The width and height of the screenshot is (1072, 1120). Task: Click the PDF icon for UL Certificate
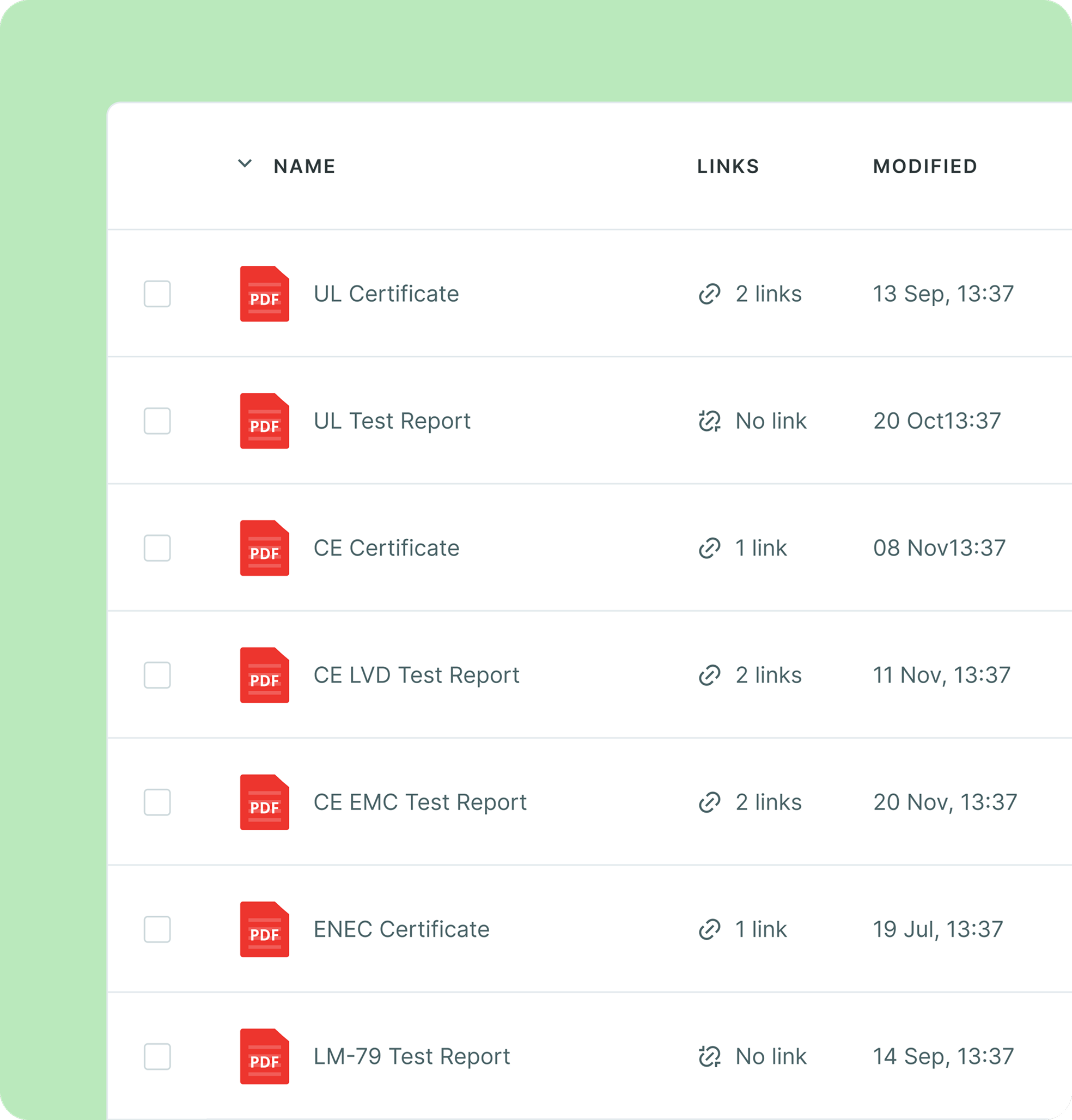click(264, 294)
